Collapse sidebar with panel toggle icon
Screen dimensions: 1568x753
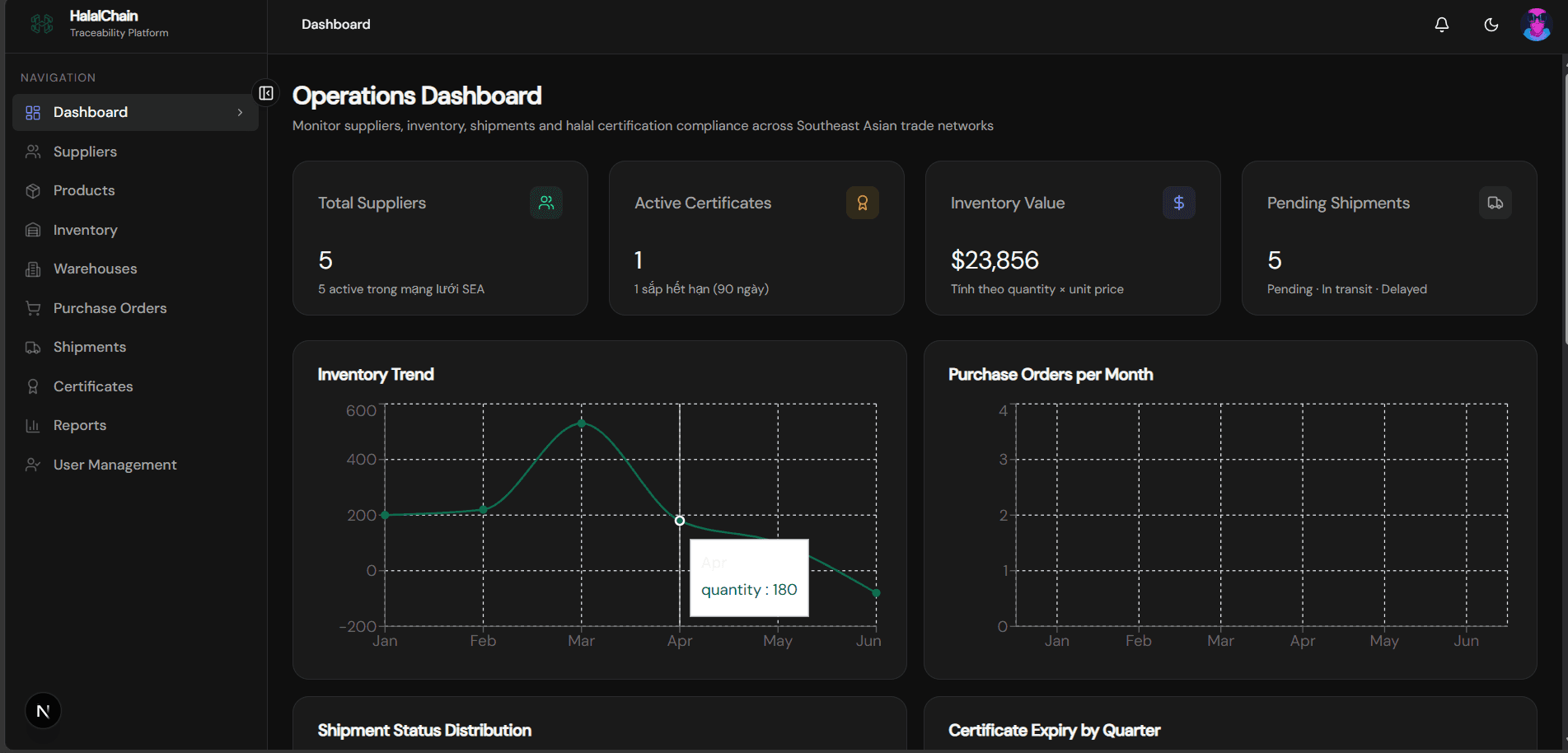pyautogui.click(x=266, y=93)
